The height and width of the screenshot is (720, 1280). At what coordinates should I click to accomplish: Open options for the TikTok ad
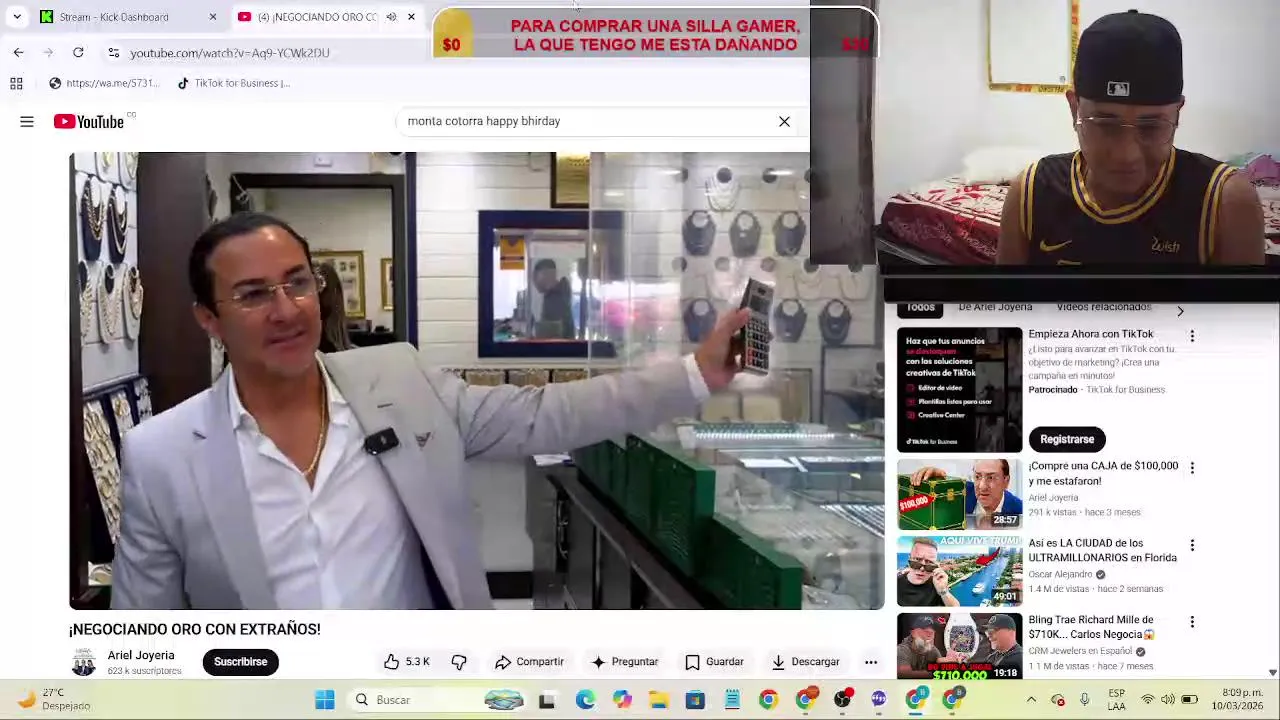1192,336
